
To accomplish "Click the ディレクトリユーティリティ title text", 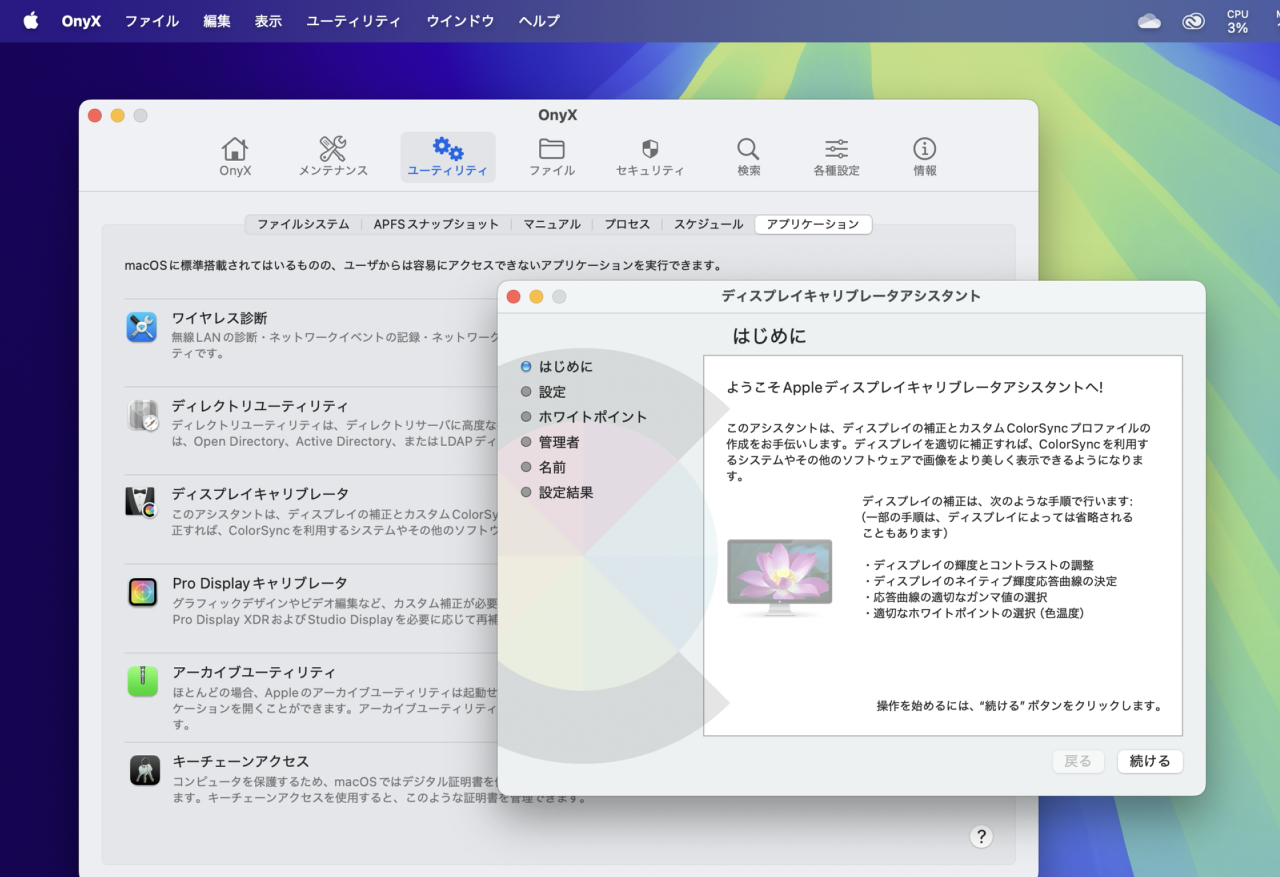I will pyautogui.click(x=260, y=406).
